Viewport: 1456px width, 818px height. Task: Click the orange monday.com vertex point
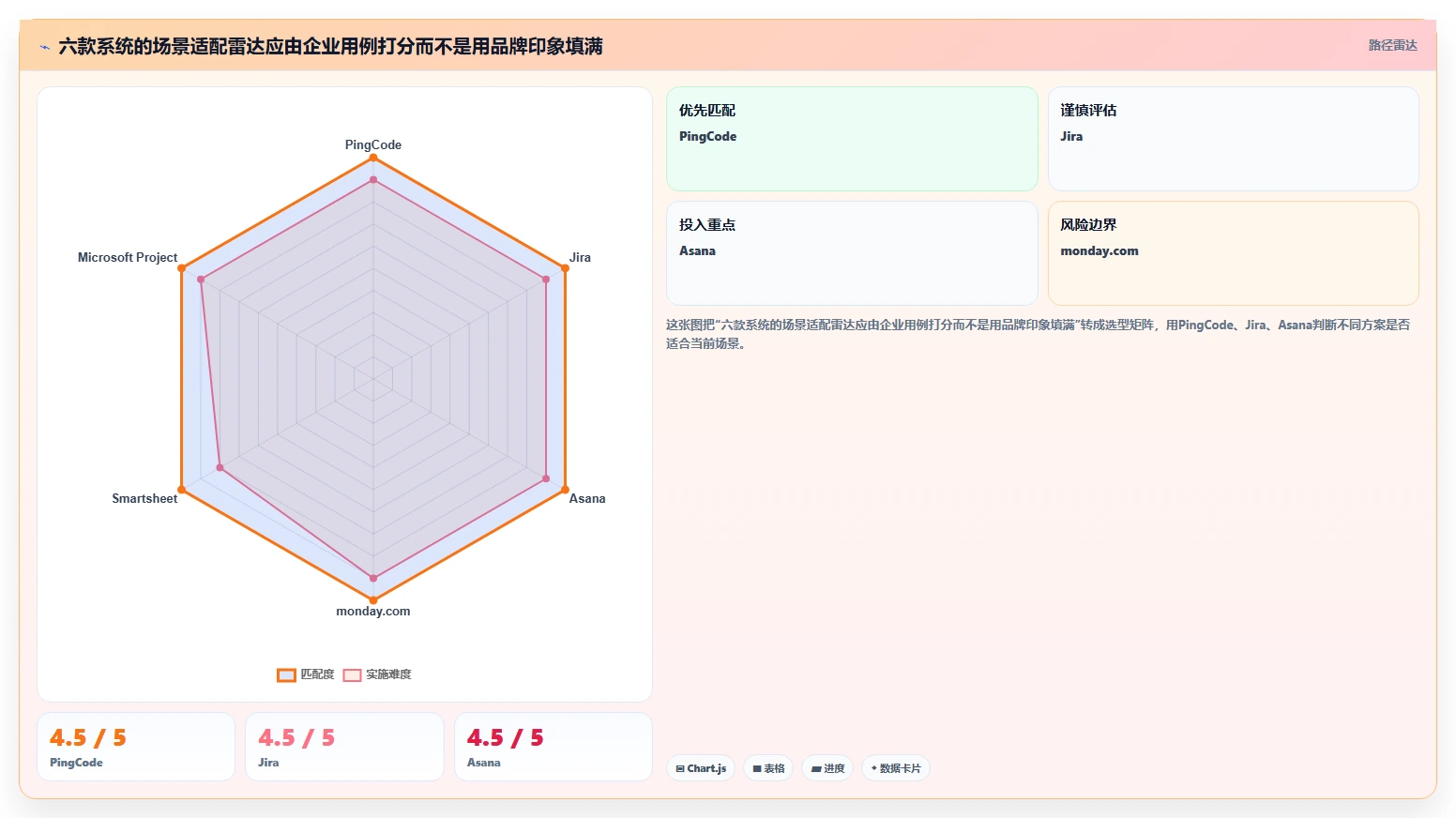[x=373, y=600]
